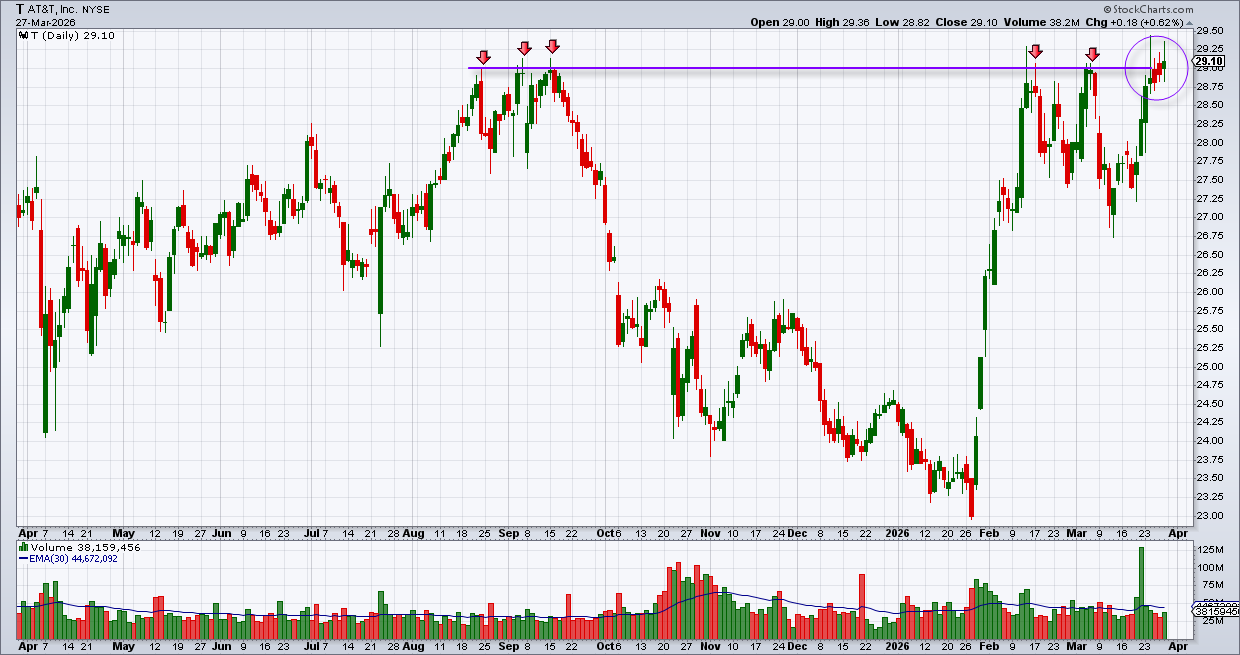Click the Feb label below the volume panel
Screen dimensions: 1240x655
[x=988, y=647]
